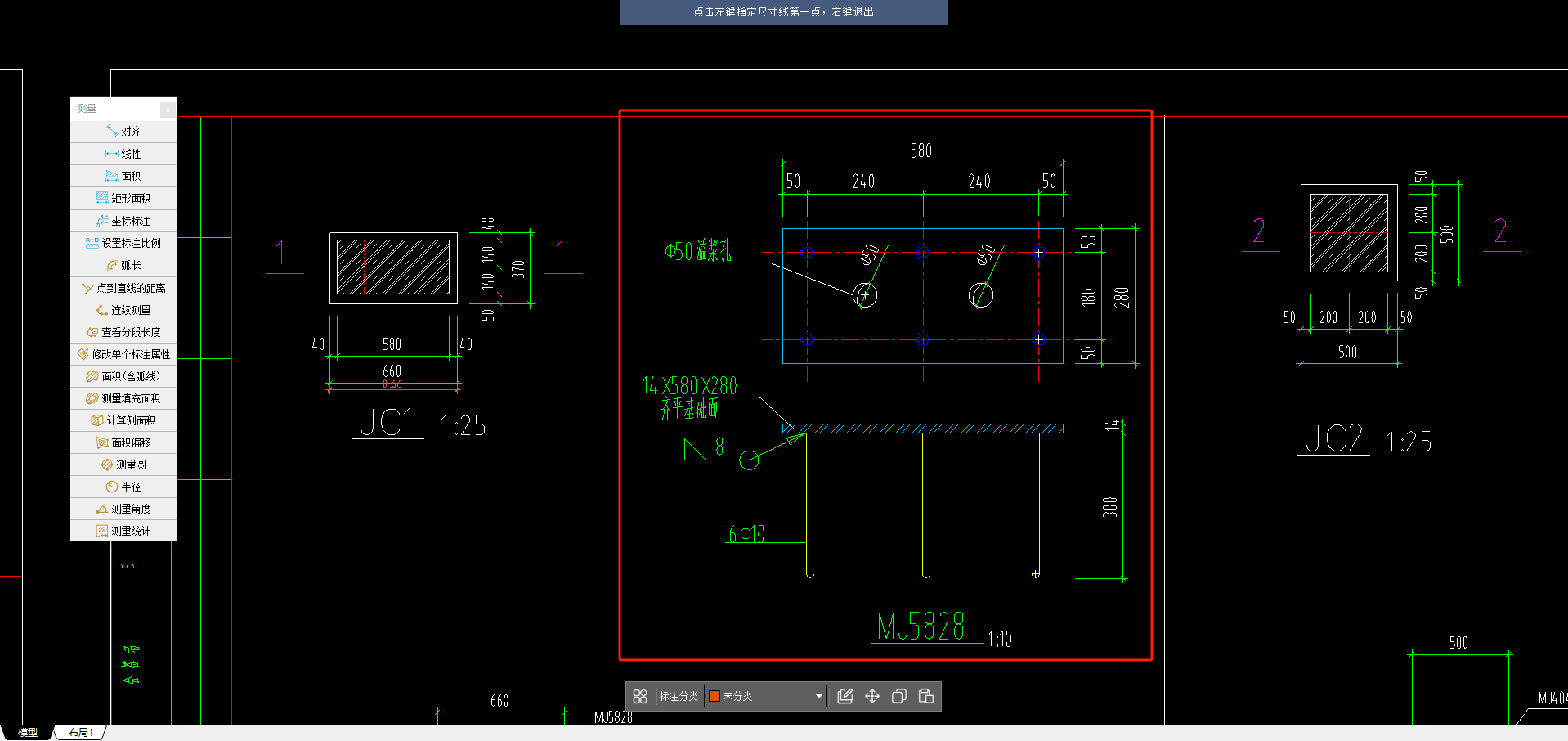Activate the 面积偏移 area offset tool
The width and height of the screenshot is (1568, 741).
(x=123, y=442)
